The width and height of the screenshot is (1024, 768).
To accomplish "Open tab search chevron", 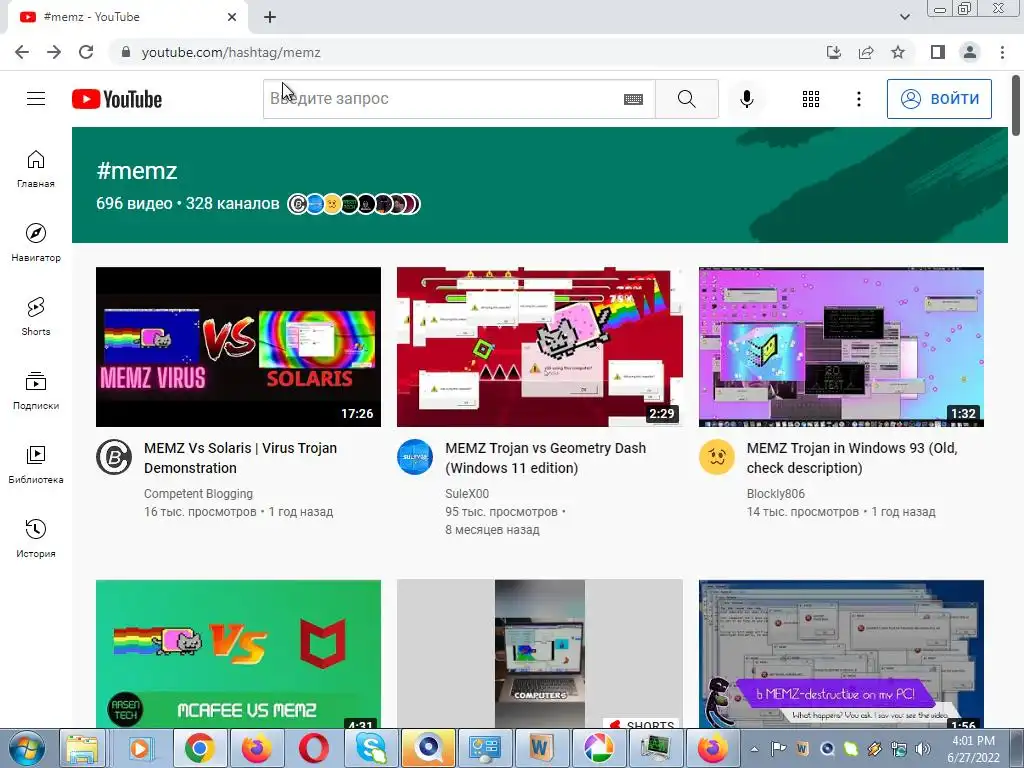I will (x=904, y=17).
